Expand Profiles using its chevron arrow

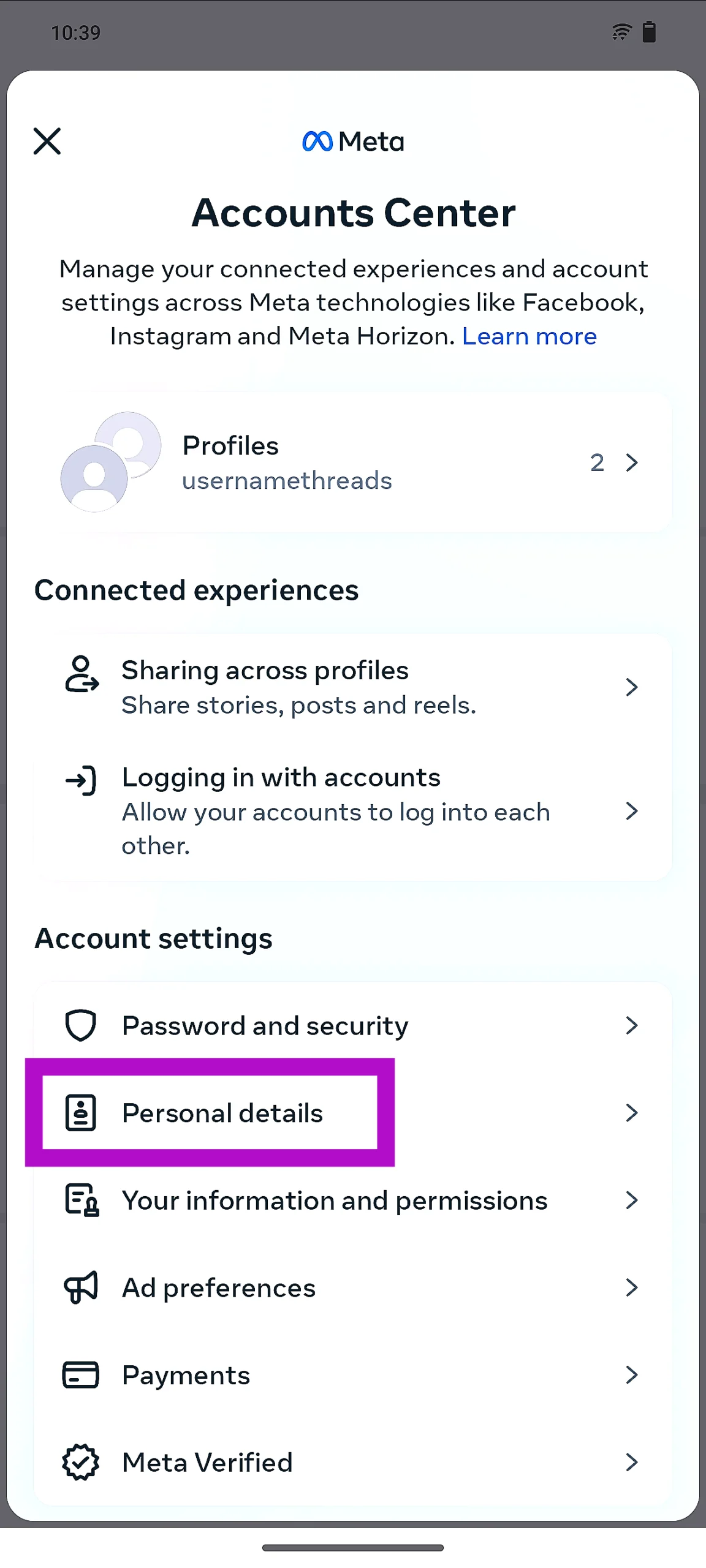click(x=632, y=462)
